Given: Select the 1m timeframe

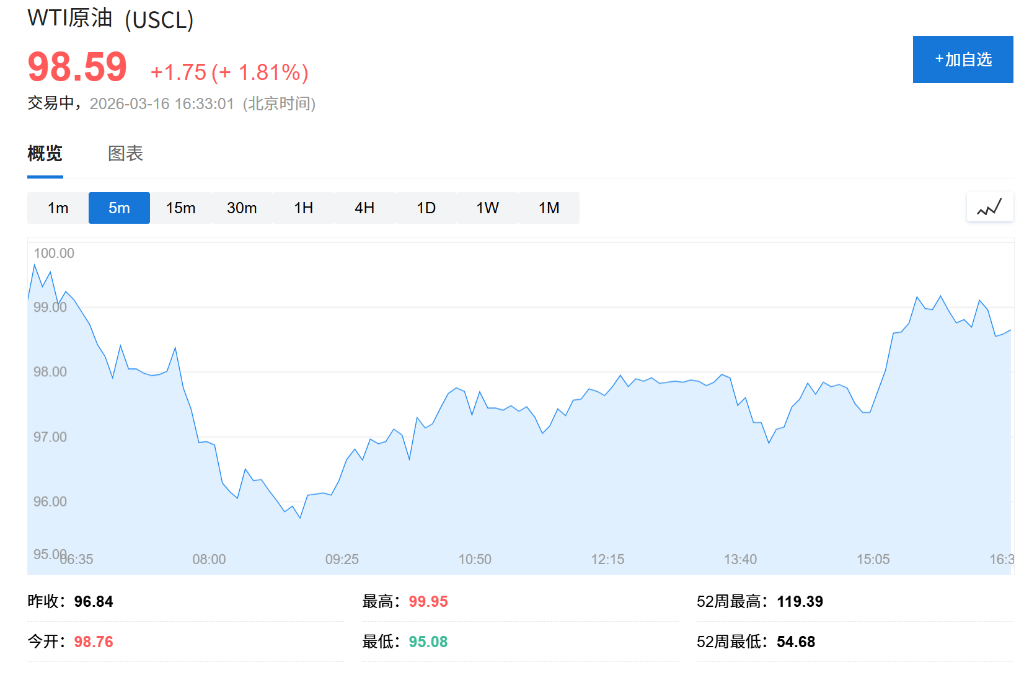Looking at the screenshot, I should (58, 208).
